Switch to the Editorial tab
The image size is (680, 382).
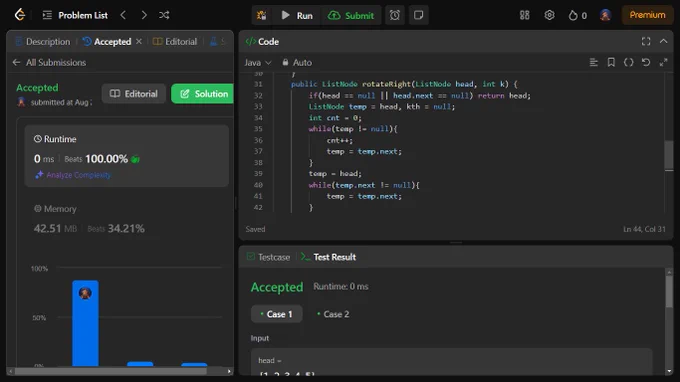[175, 42]
